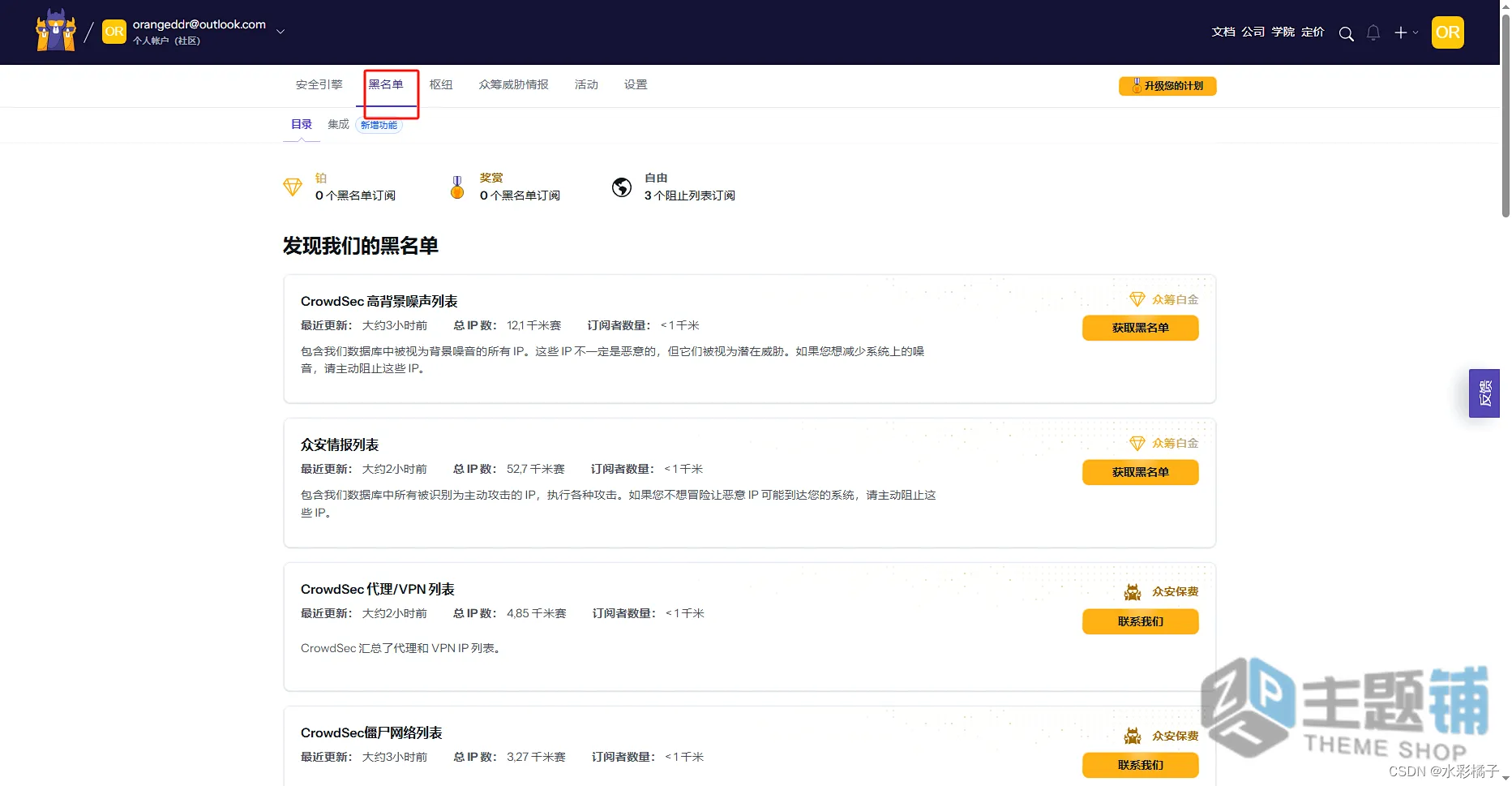The height and width of the screenshot is (786, 1512).
Task: Open the 文档 link in header
Action: (1223, 32)
